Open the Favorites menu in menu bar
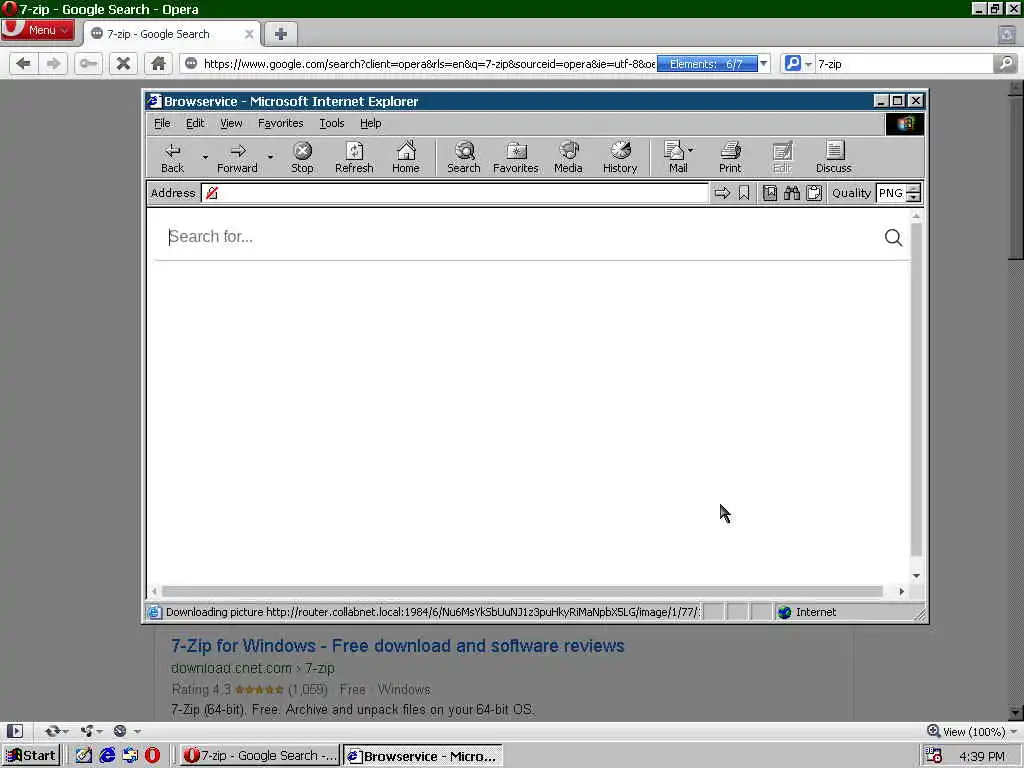This screenshot has width=1024, height=768. pyautogui.click(x=280, y=123)
